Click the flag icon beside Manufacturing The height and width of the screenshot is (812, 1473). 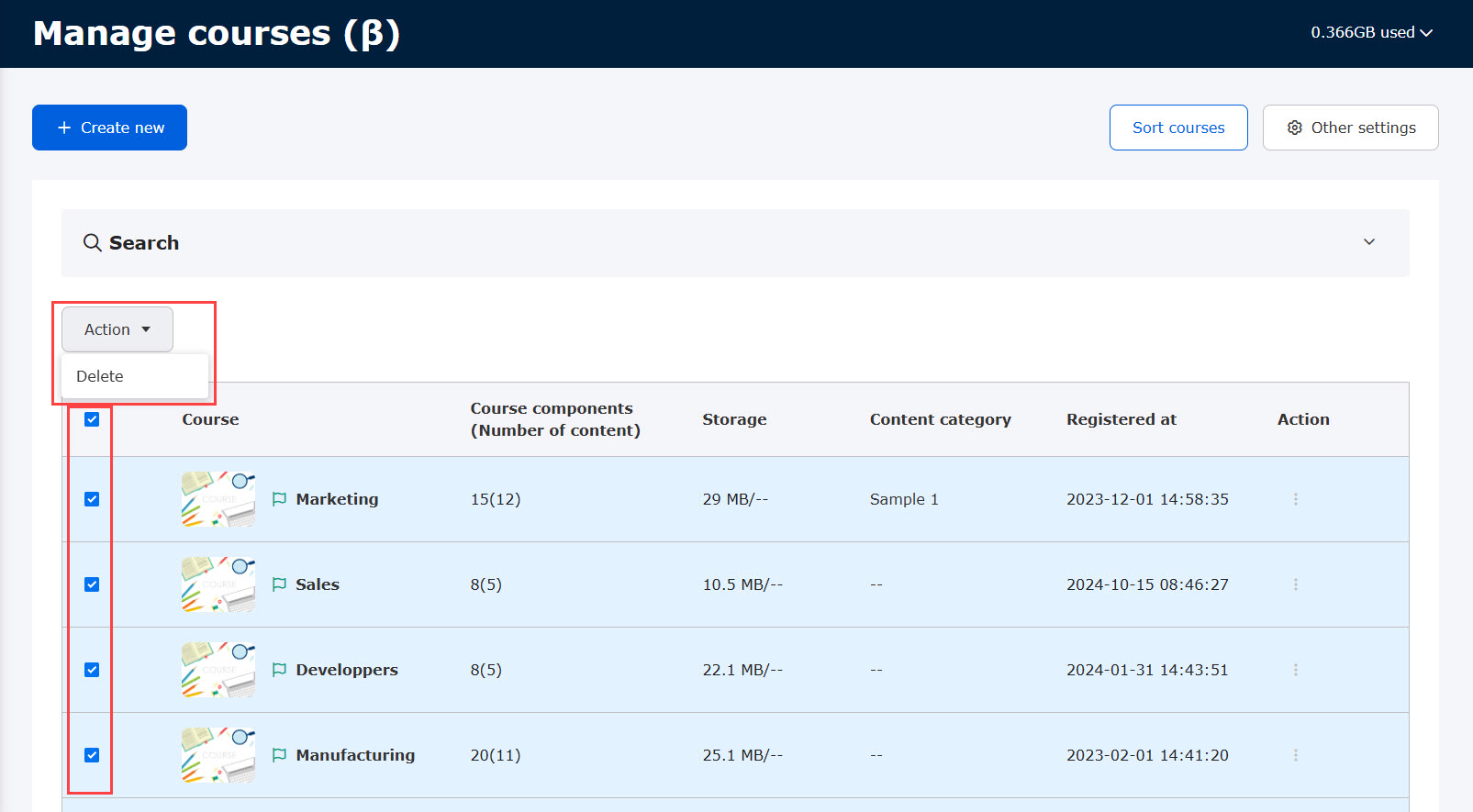point(280,755)
